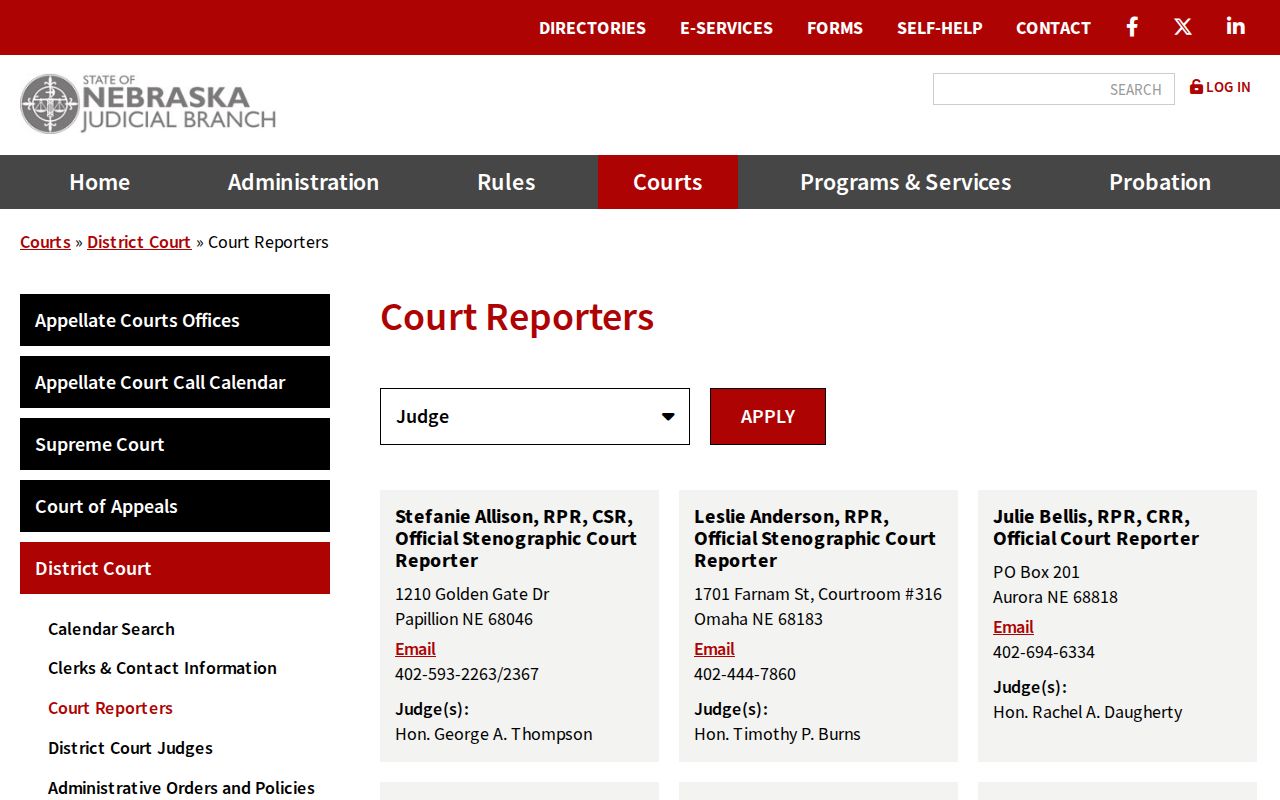The height and width of the screenshot is (800, 1280).
Task: Open Appellate Courts Offices sidebar item
Action: click(175, 320)
